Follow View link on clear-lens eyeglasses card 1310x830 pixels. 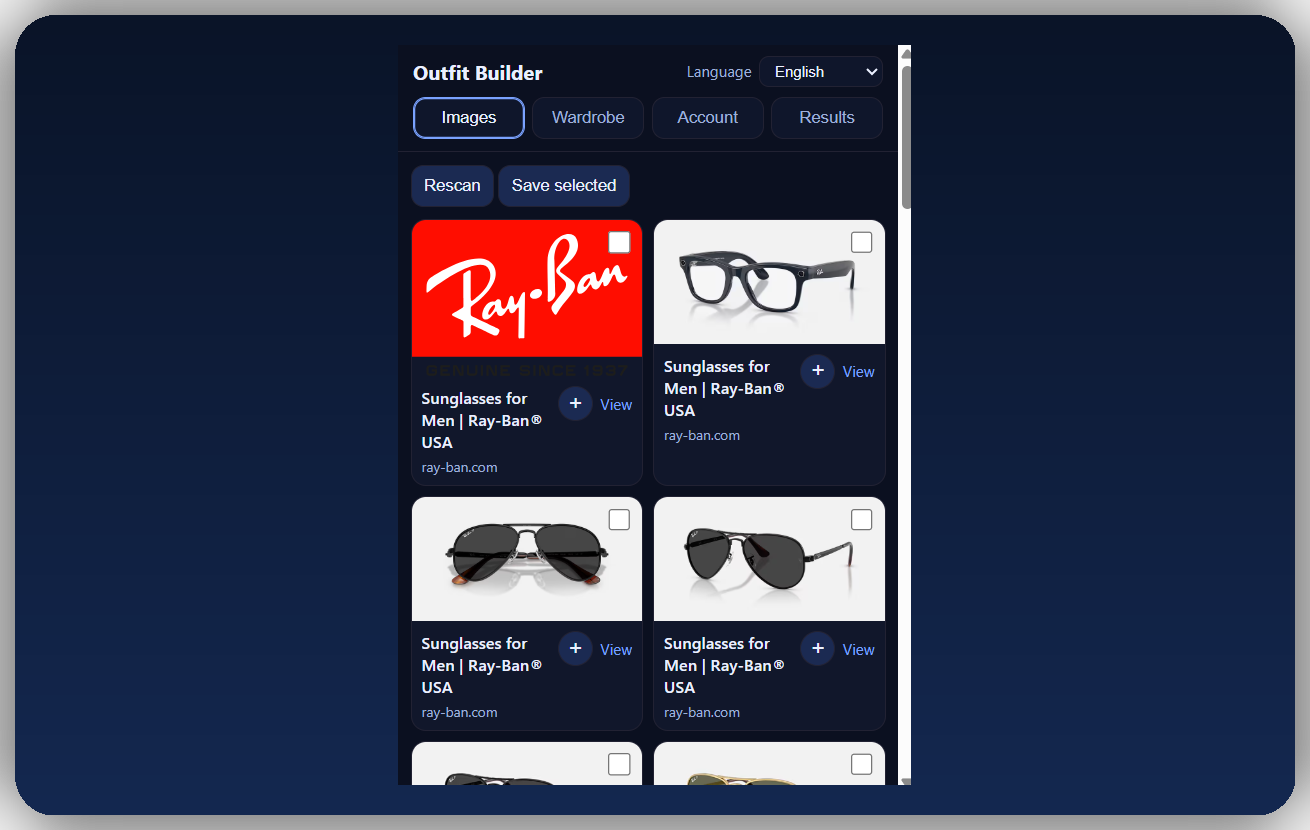(x=858, y=372)
